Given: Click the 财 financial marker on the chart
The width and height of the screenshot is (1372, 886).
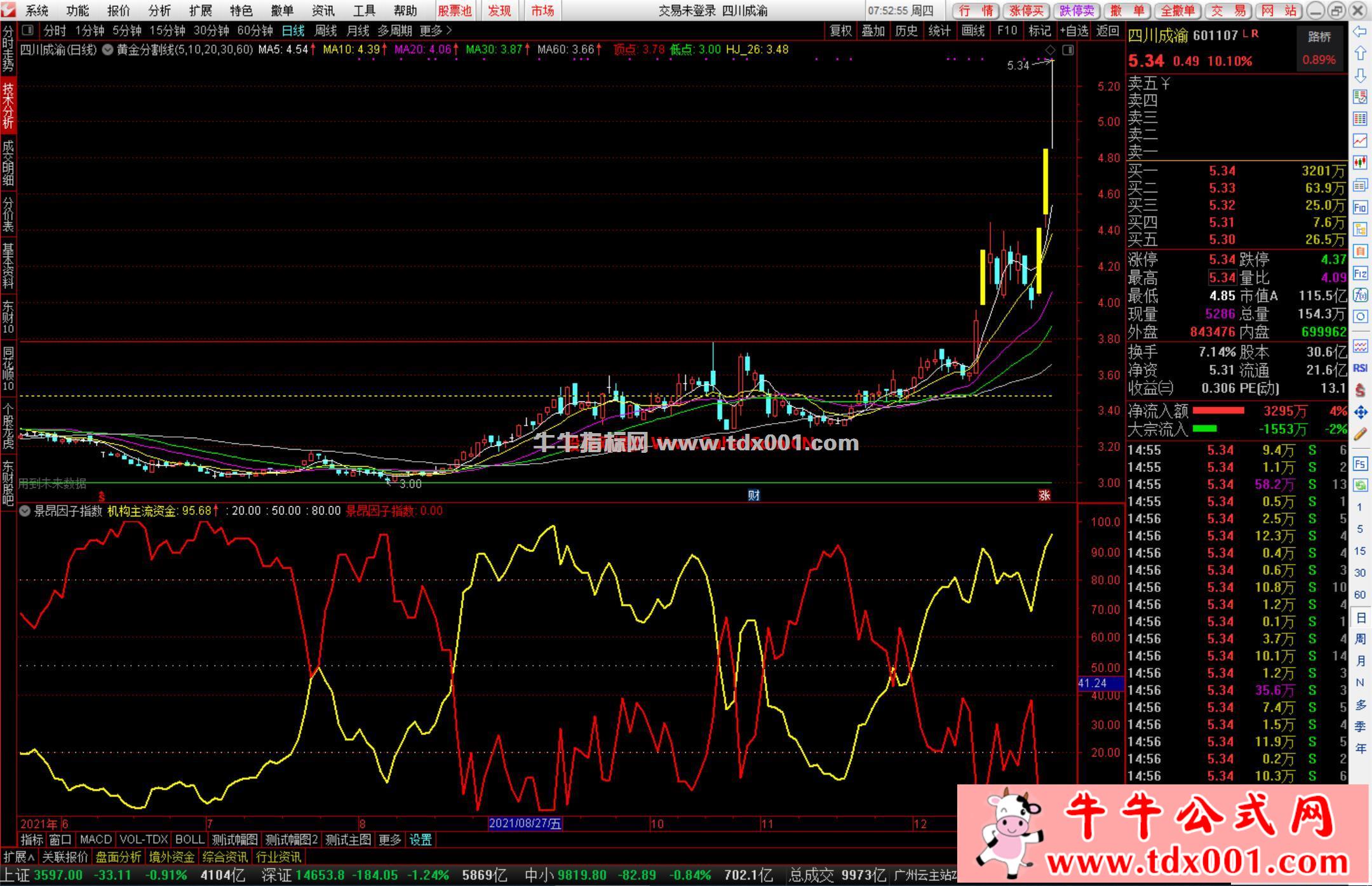Looking at the screenshot, I should pyautogui.click(x=753, y=495).
